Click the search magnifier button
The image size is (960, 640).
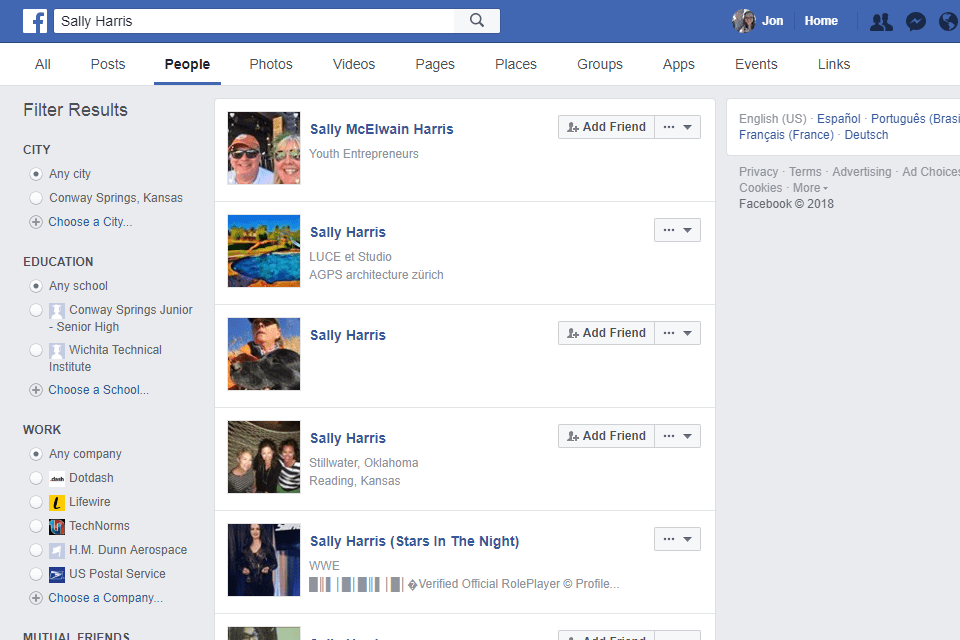477,21
